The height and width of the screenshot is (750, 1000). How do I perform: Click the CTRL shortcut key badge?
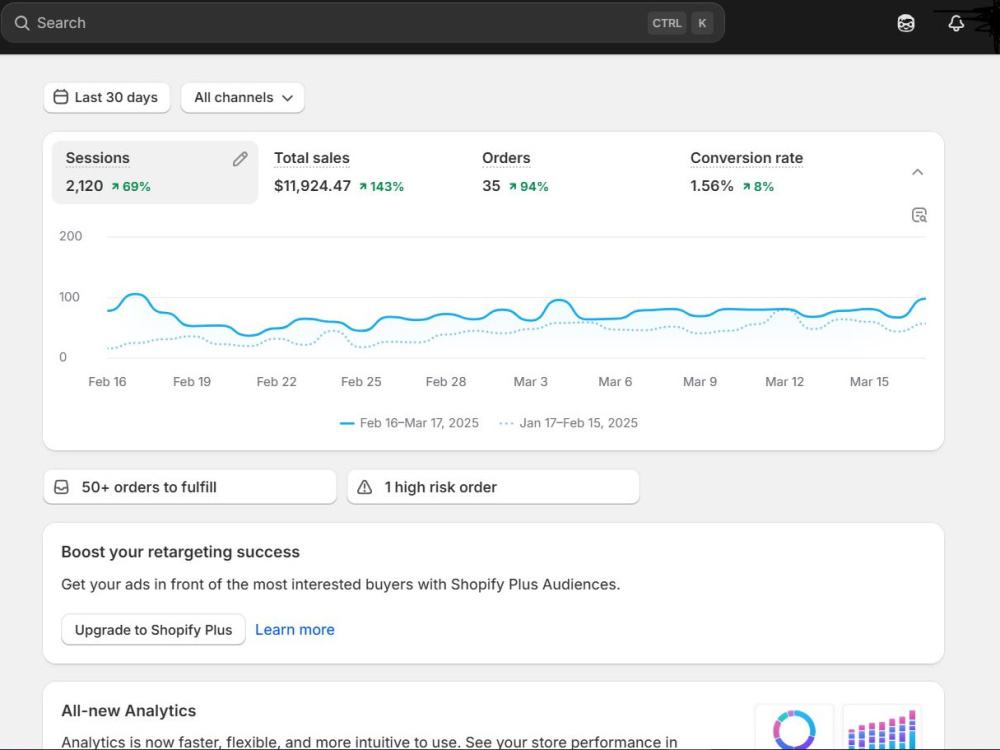[x=666, y=23]
